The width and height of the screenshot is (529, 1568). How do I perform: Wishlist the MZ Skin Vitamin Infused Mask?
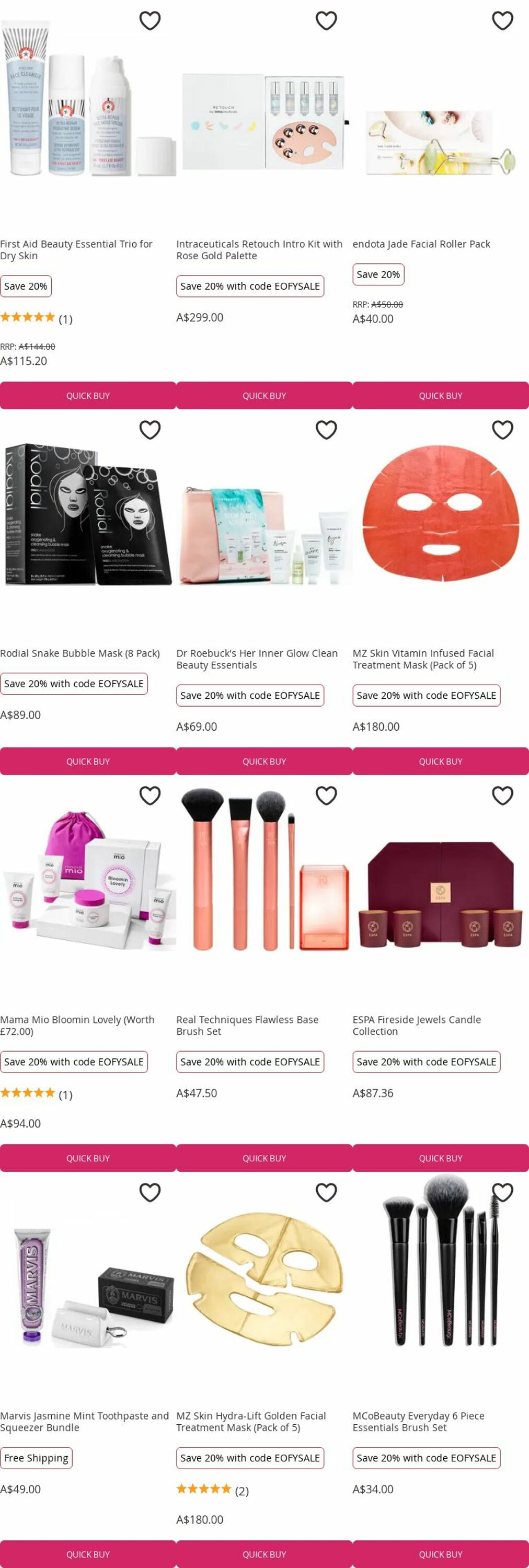[502, 430]
